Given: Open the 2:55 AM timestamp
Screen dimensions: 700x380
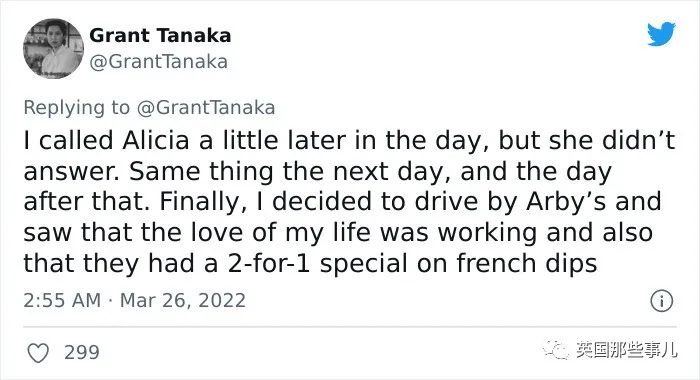Looking at the screenshot, I should pyautogui.click(x=62, y=300).
